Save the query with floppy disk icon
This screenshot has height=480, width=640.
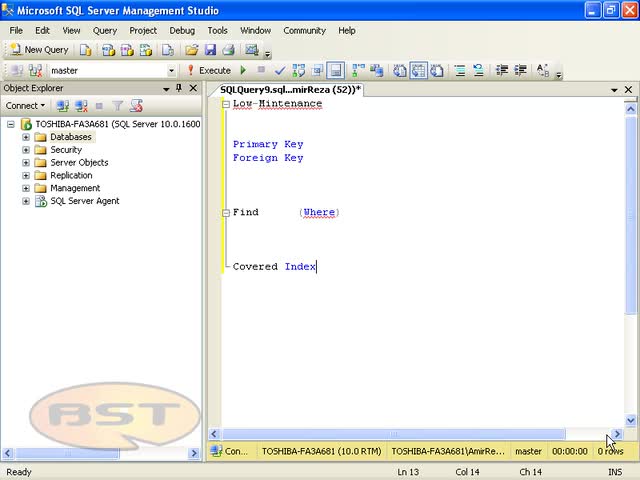click(x=210, y=50)
